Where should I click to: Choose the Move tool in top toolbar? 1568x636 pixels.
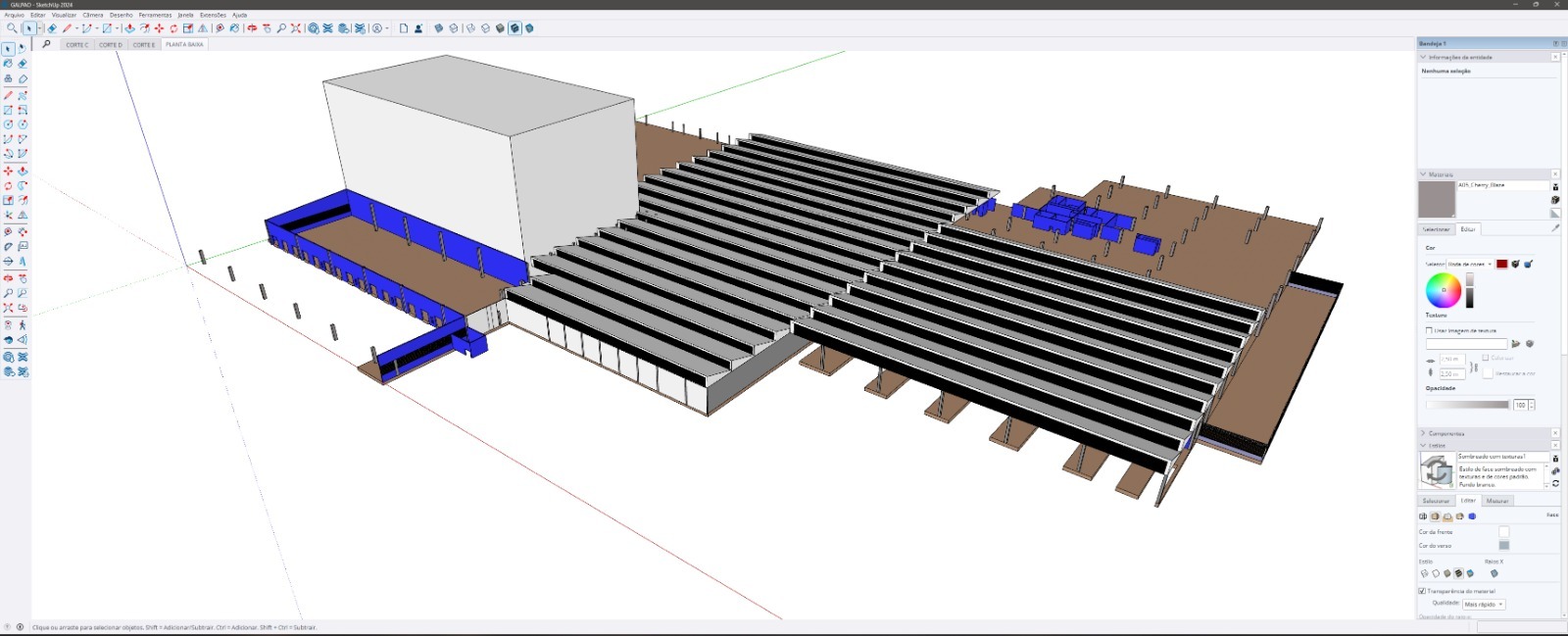click(x=159, y=28)
